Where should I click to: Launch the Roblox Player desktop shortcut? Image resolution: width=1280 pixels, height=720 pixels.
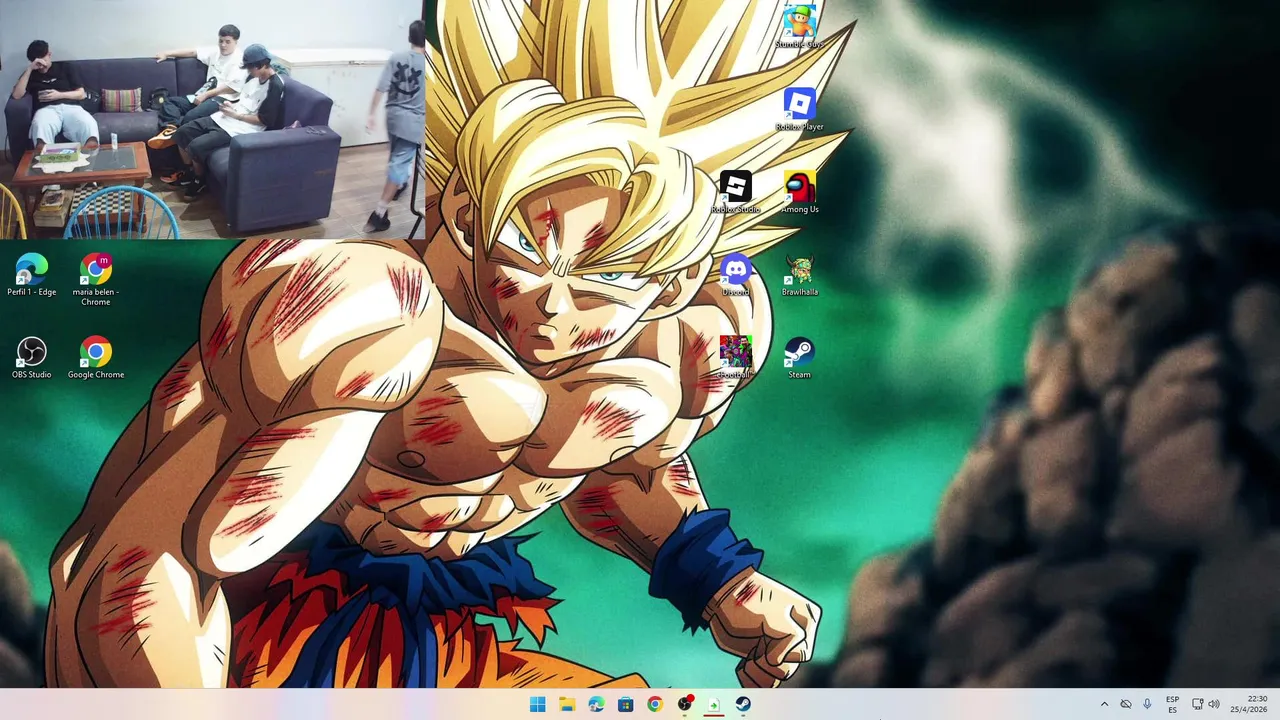coord(799,110)
